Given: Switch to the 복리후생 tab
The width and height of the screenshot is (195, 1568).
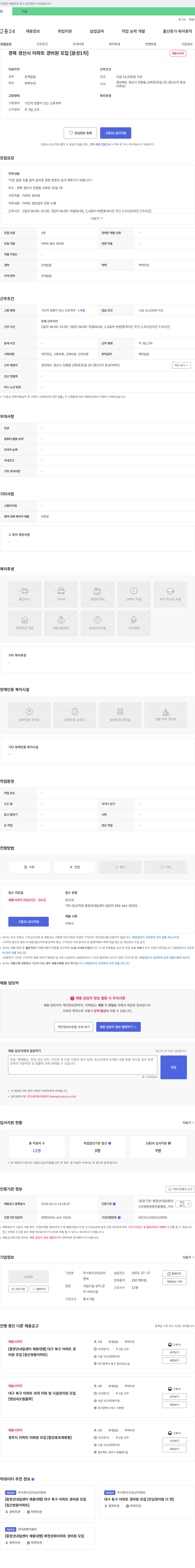Looking at the screenshot, I should [x=115, y=44].
